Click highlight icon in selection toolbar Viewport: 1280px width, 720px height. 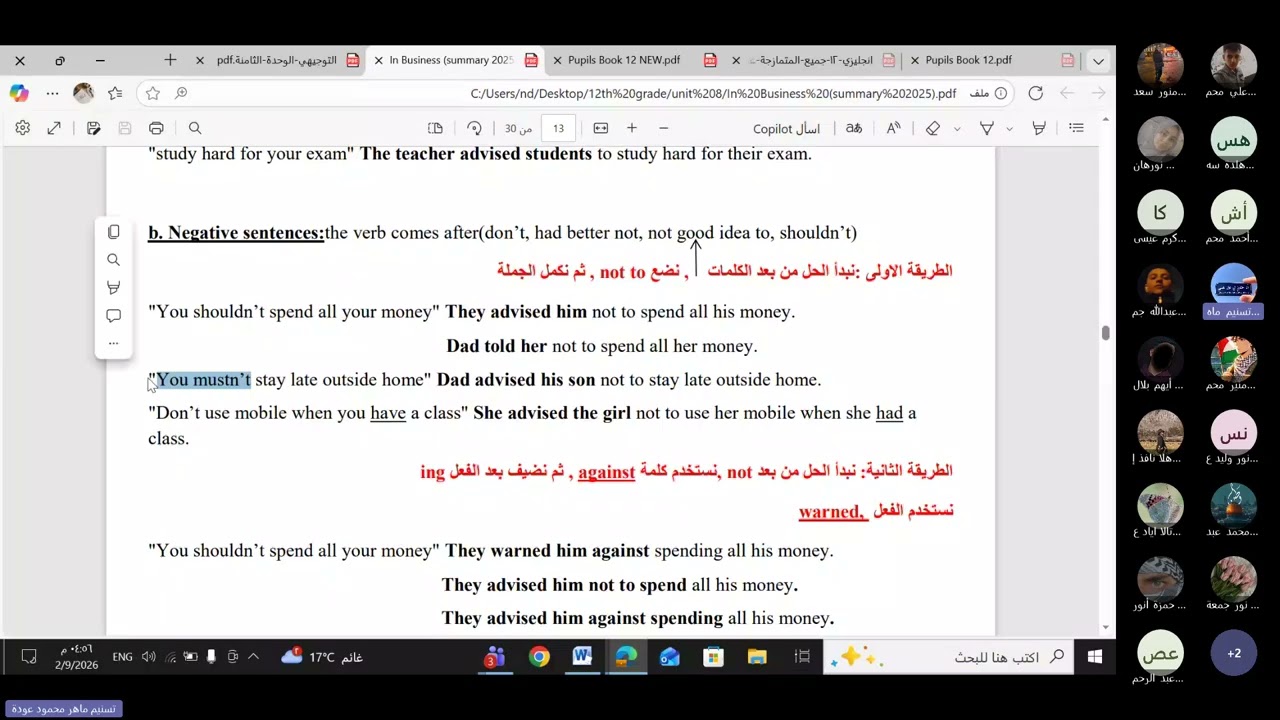(x=113, y=288)
